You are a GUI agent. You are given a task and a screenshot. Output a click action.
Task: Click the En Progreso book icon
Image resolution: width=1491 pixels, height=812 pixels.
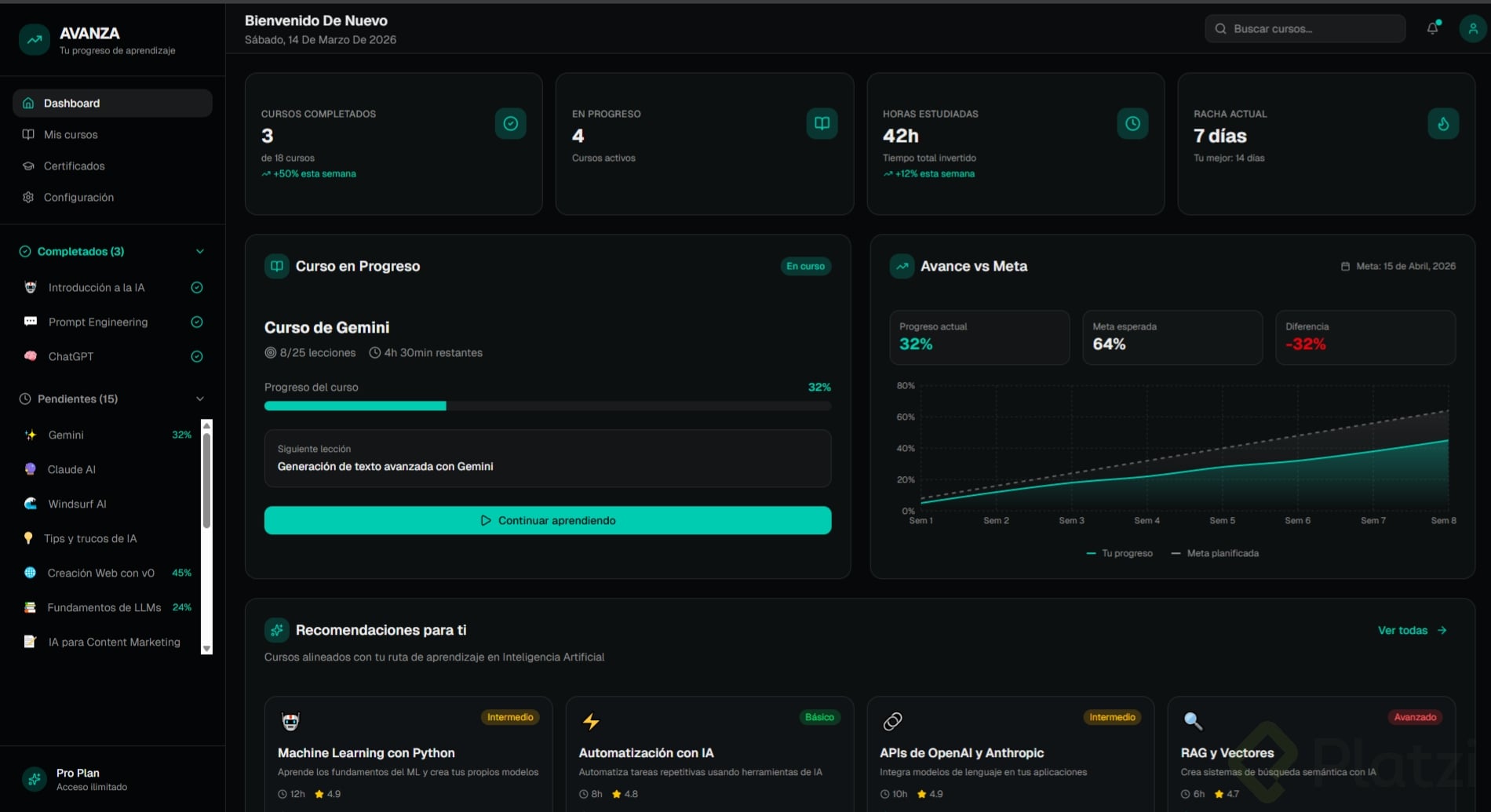pyautogui.click(x=822, y=123)
